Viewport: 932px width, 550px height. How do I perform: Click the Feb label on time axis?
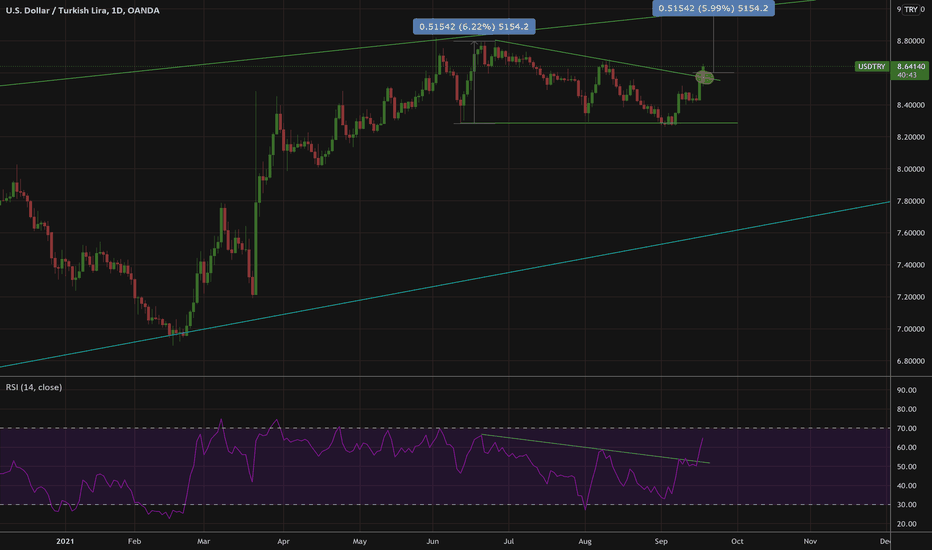pos(134,541)
